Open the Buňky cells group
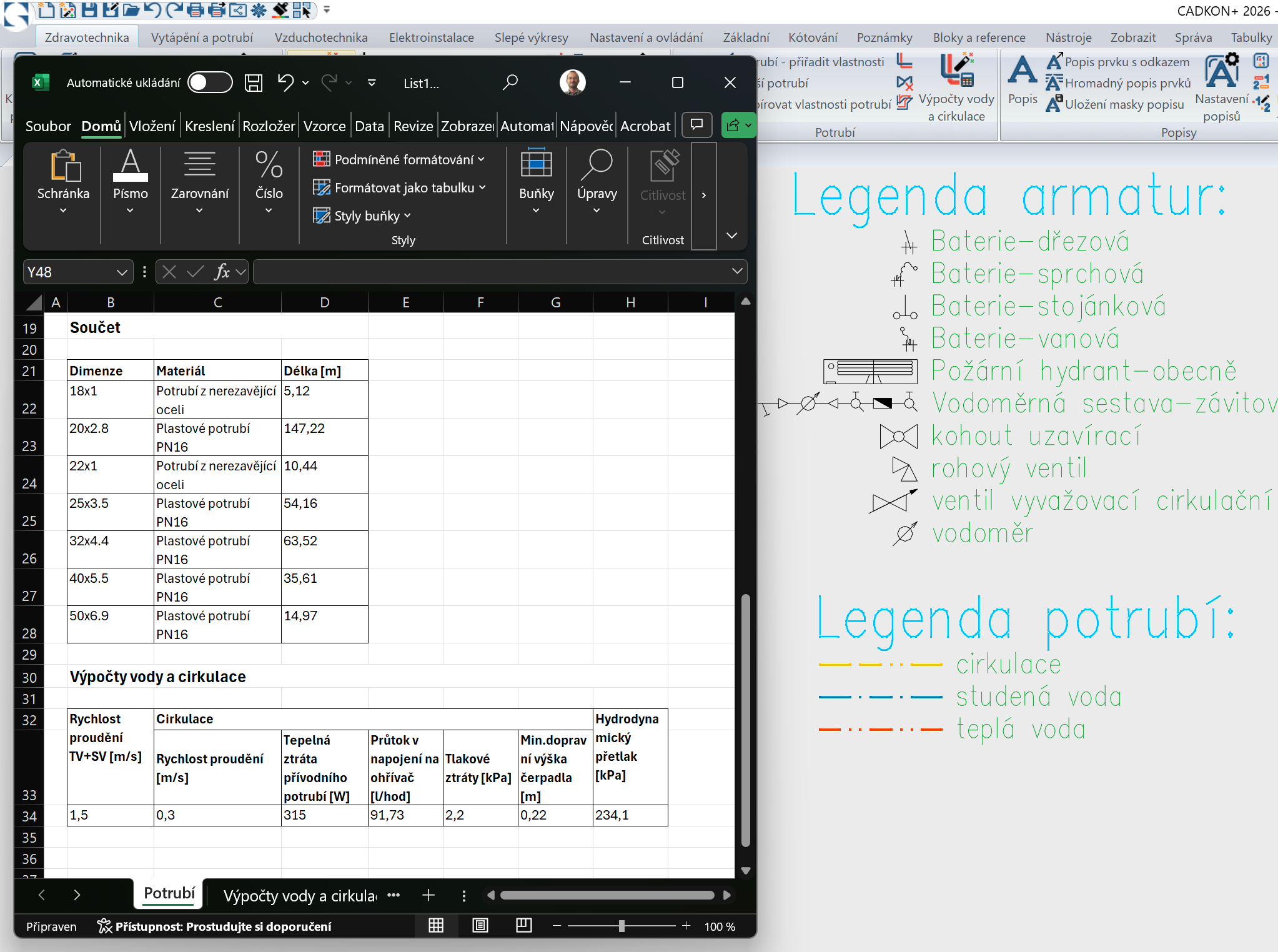The height and width of the screenshot is (952, 1278). [x=537, y=182]
